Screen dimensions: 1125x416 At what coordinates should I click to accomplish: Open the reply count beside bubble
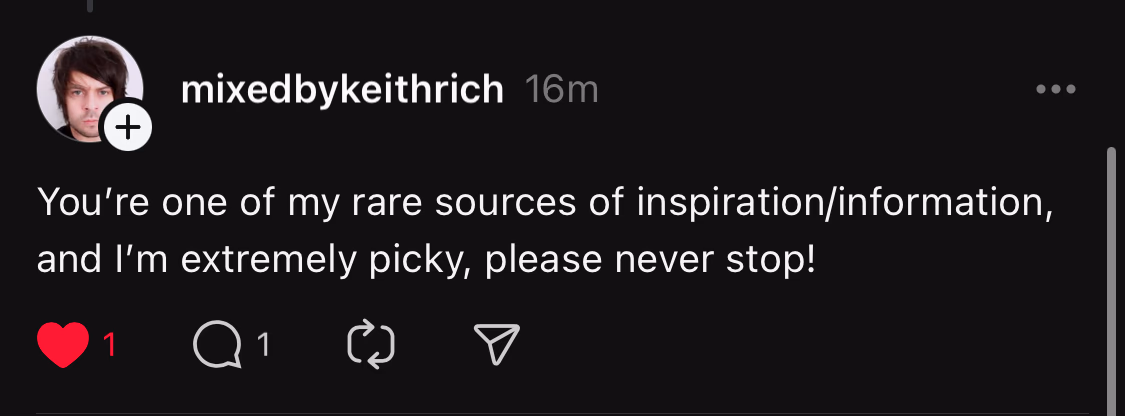[x=263, y=346]
